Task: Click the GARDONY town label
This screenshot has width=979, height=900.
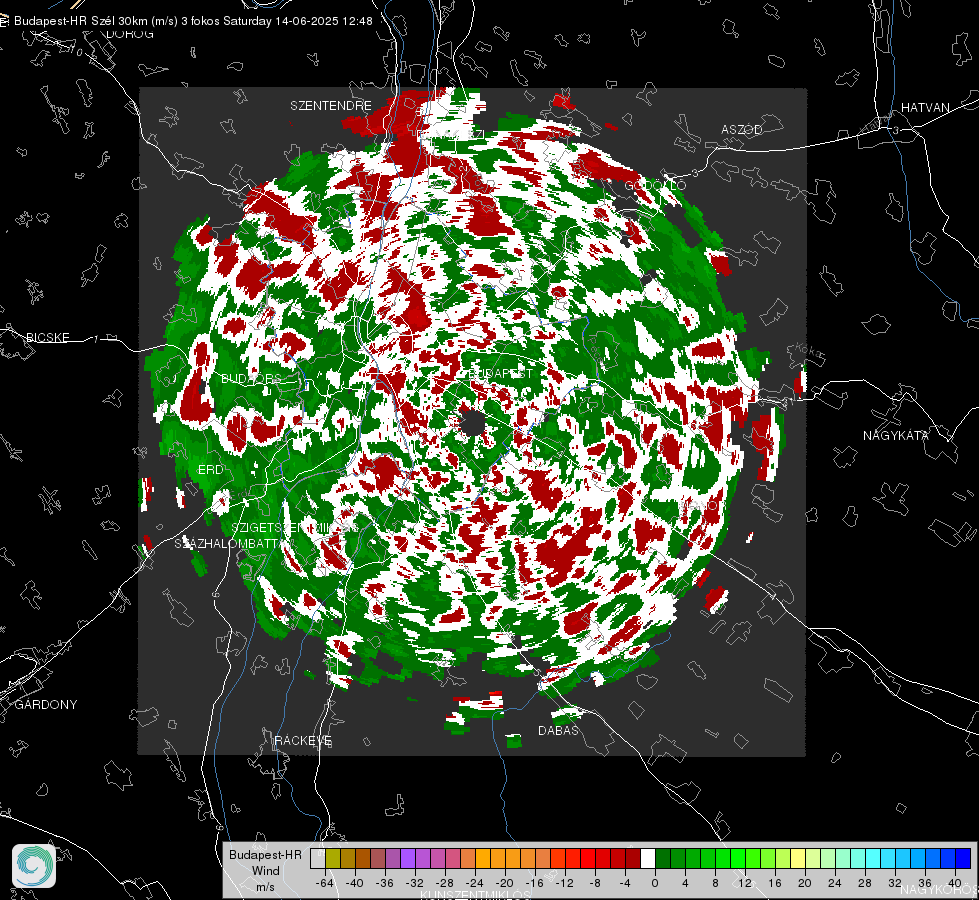Action: [x=46, y=705]
